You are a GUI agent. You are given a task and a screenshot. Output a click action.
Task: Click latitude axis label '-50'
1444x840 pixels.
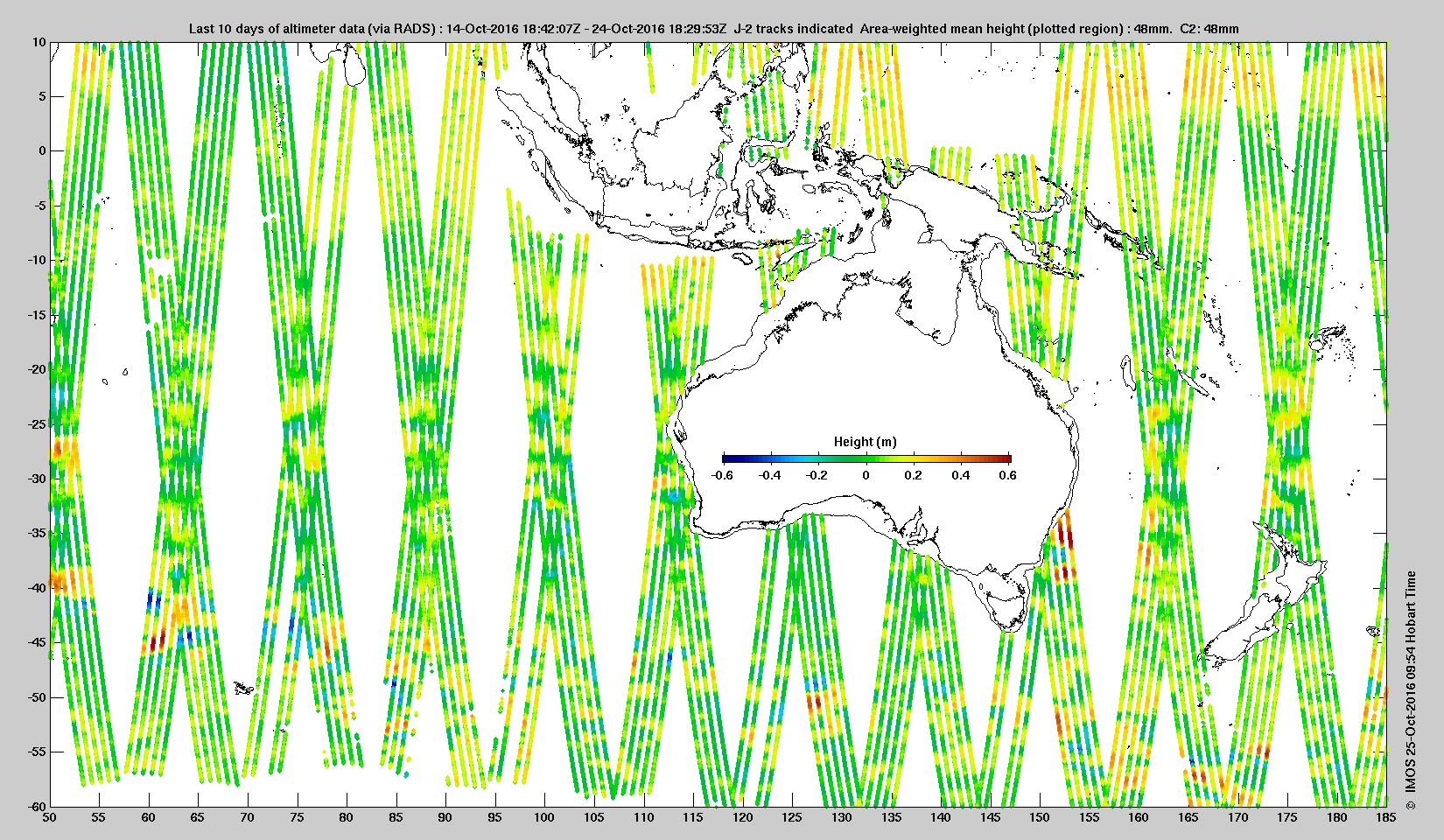(x=36, y=697)
